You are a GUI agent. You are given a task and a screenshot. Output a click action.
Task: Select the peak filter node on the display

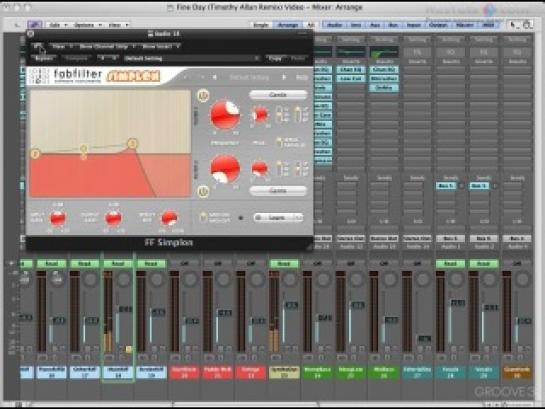click(132, 143)
